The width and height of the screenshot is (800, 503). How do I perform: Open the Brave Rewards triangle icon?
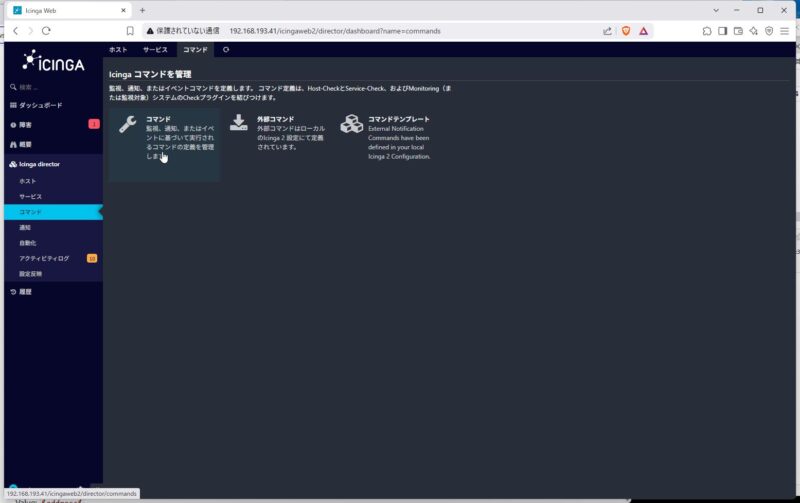point(643,31)
